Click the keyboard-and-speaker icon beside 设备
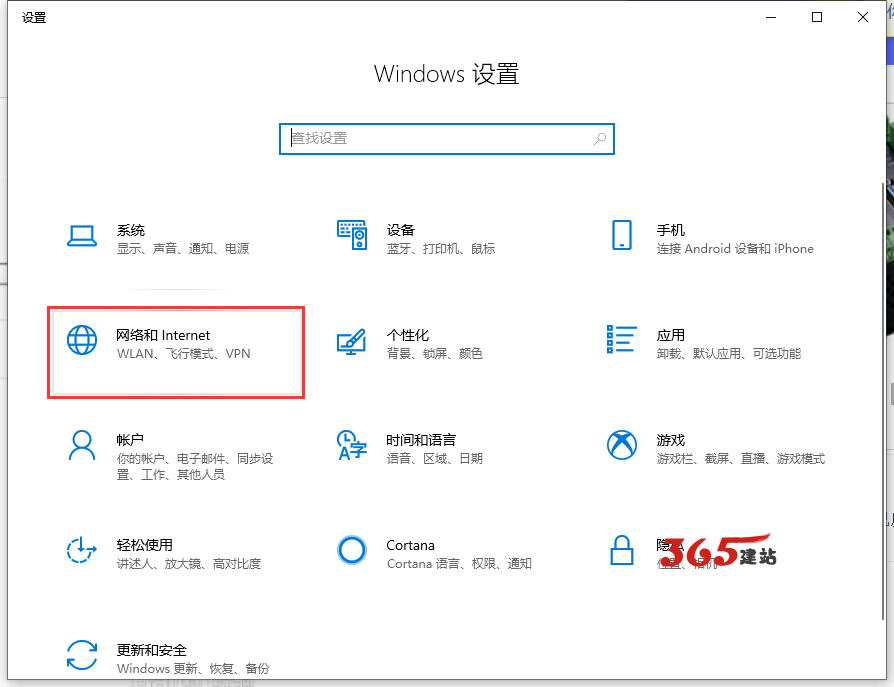This screenshot has height=687, width=894. (x=352, y=235)
